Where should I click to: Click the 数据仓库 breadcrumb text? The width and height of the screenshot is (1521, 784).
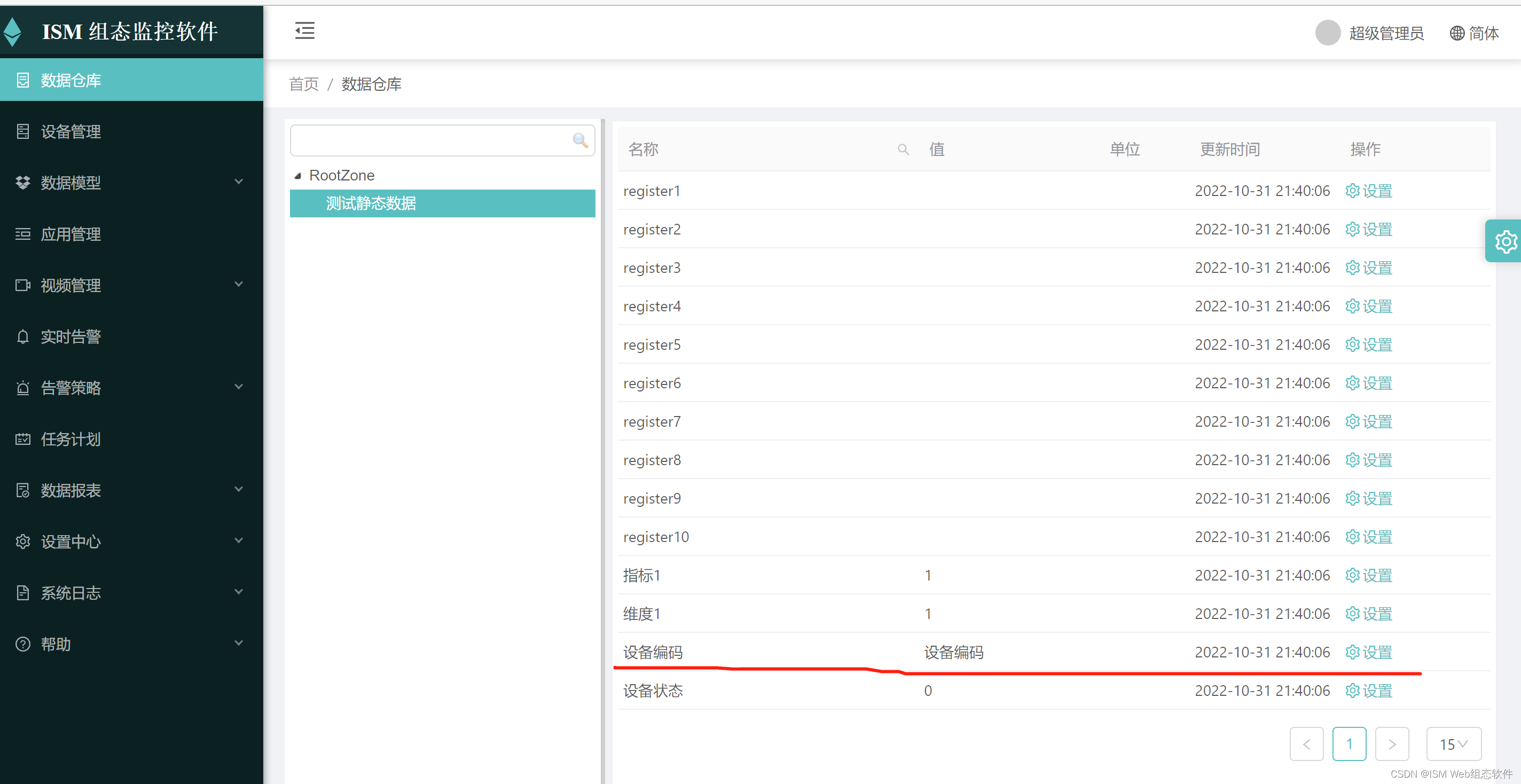[x=371, y=84]
